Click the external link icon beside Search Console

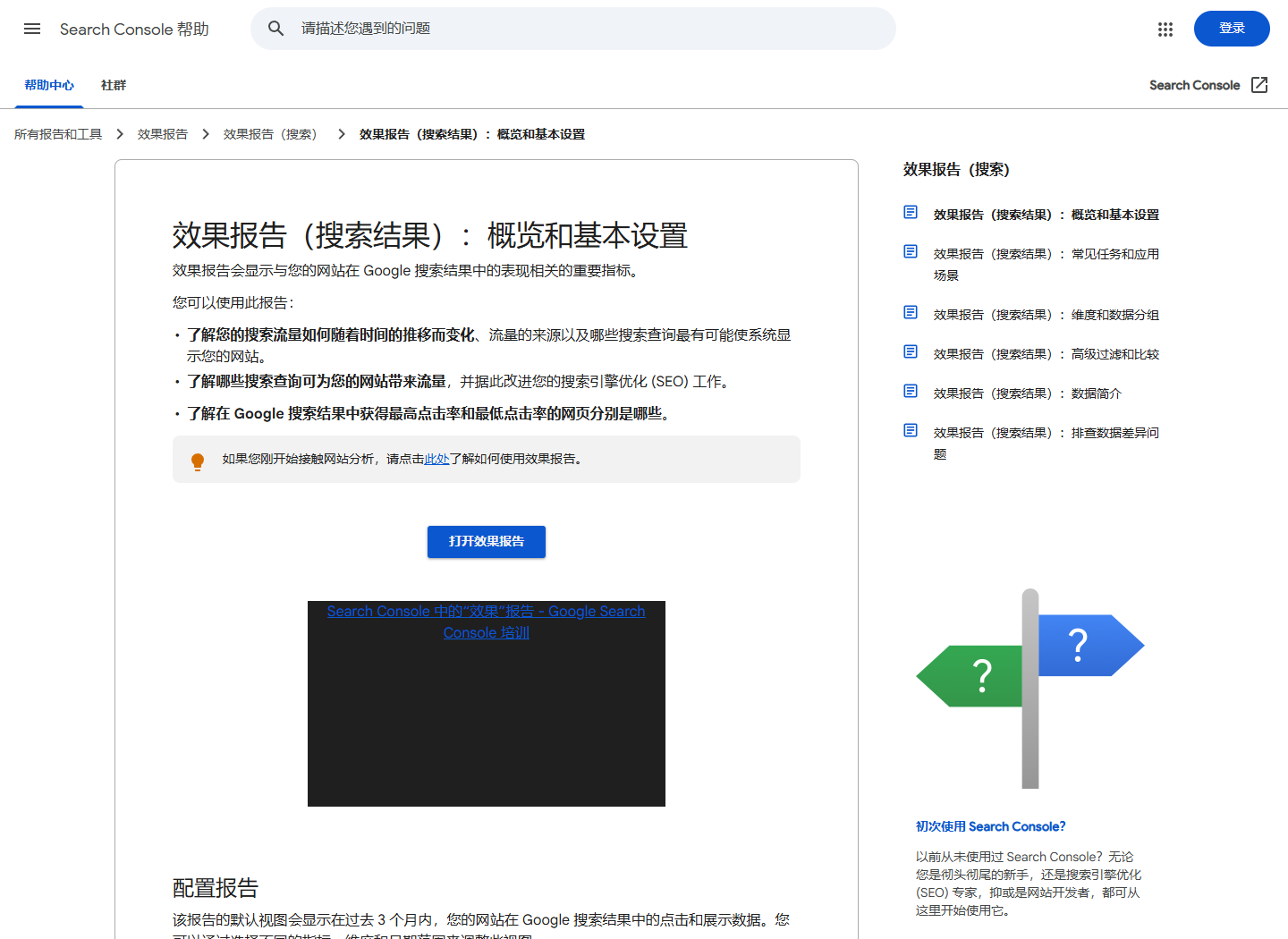coord(1259,85)
